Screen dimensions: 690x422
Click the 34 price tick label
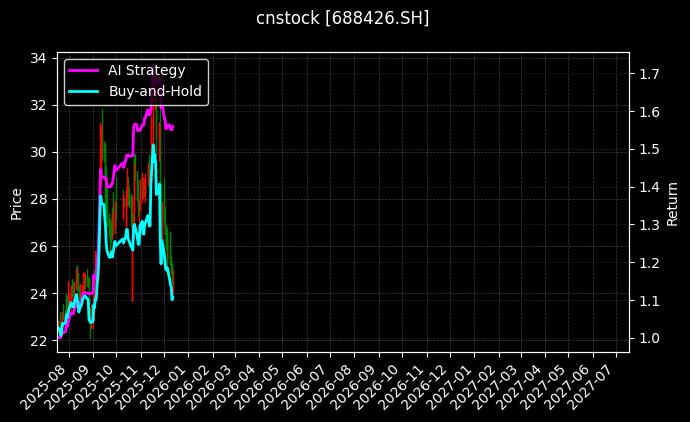coord(38,58)
